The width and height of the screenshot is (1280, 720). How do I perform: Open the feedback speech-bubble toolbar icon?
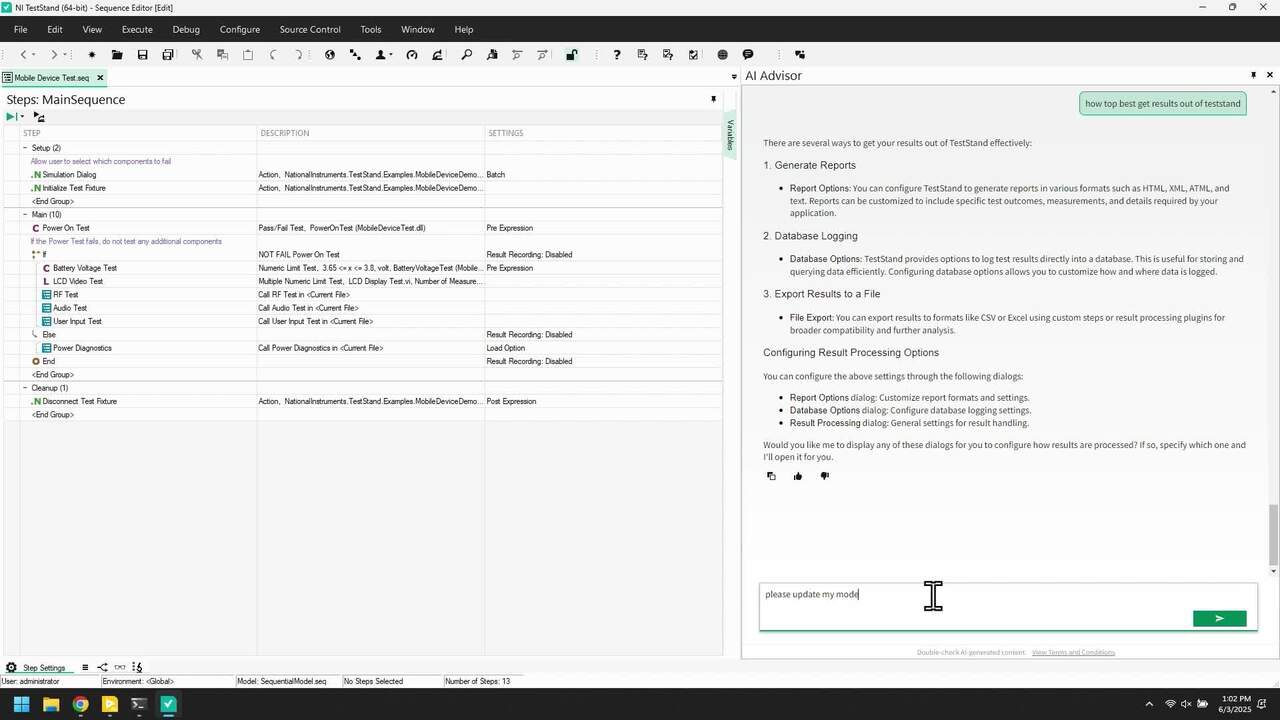pos(747,55)
